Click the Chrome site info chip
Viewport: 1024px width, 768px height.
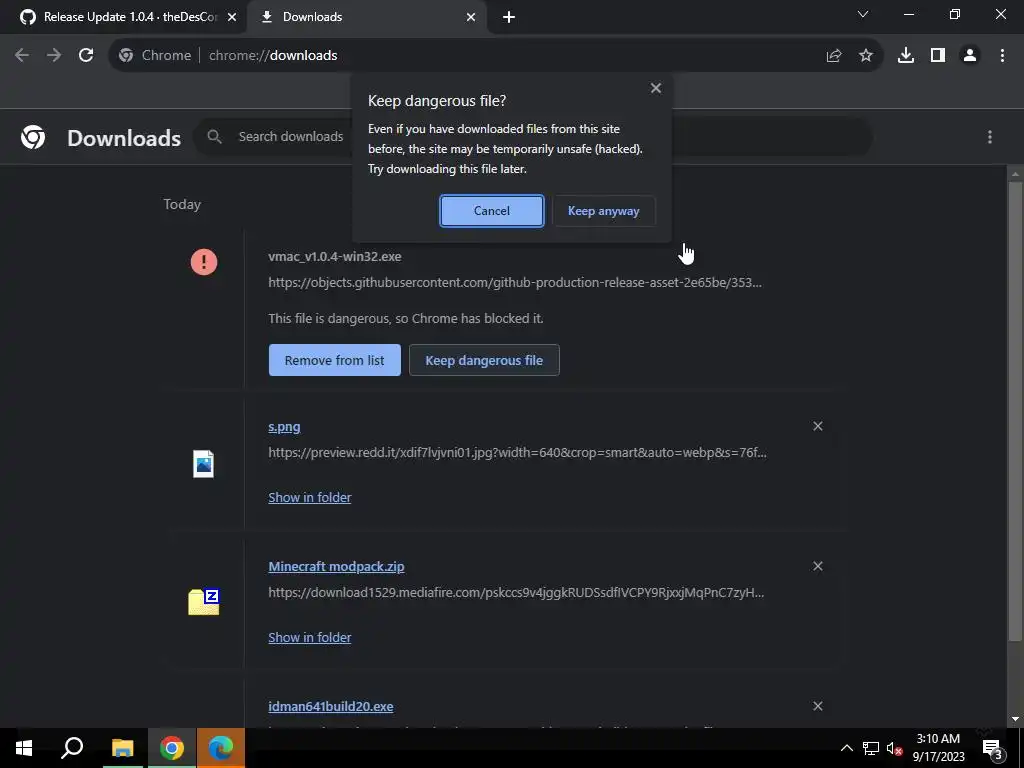tap(155, 56)
